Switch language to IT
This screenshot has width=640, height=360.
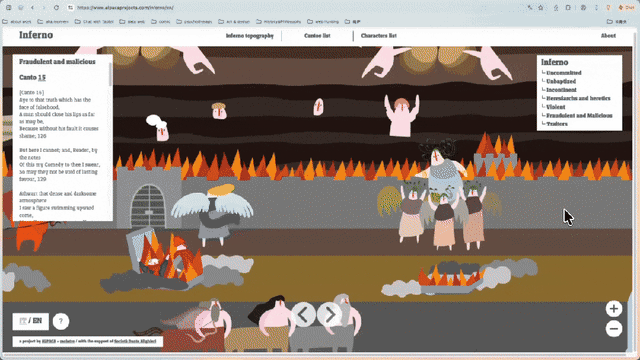point(23,321)
